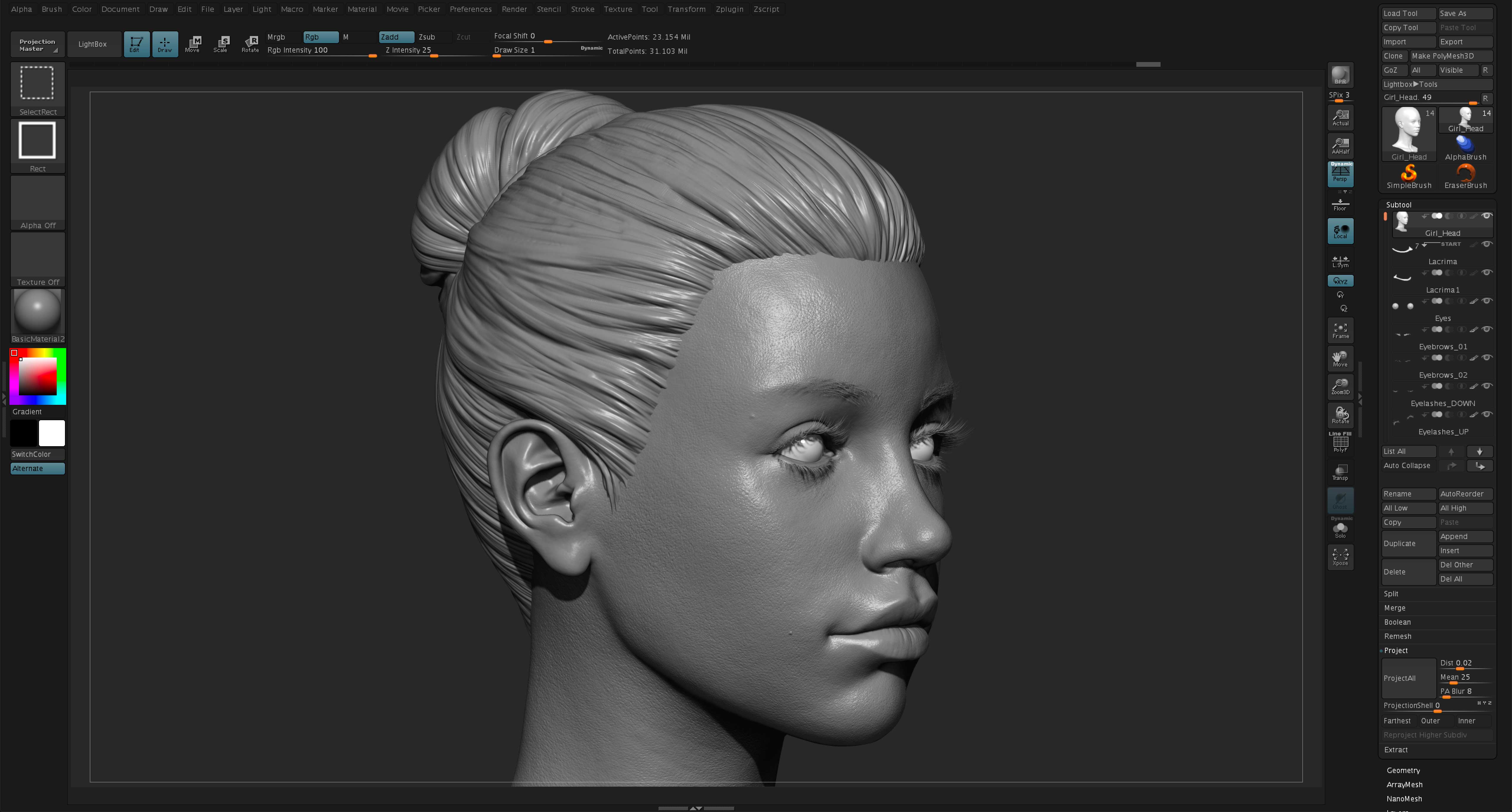This screenshot has height=812, width=1512.
Task: Toggle Persp perspective view
Action: [x=1340, y=174]
